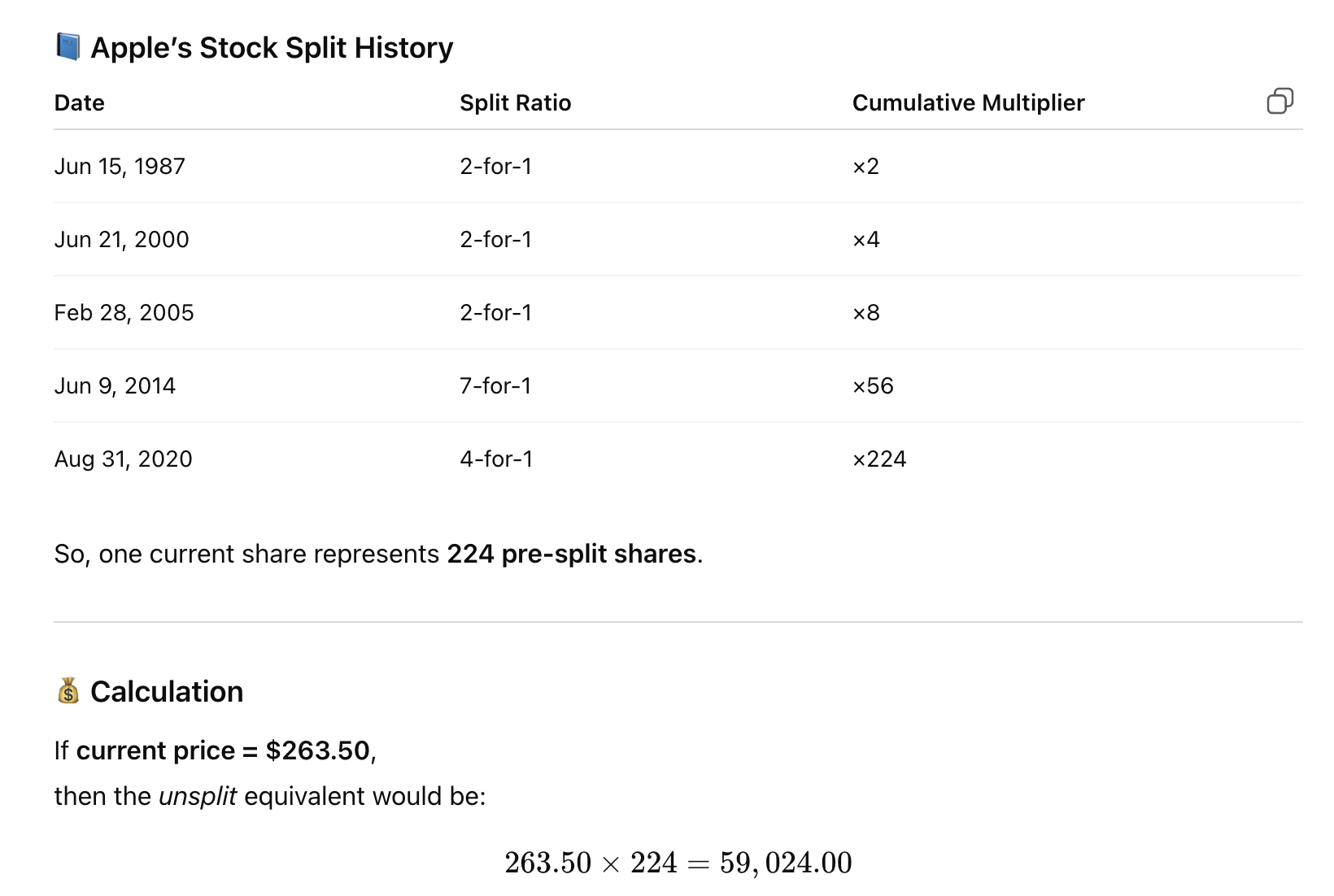Click the Jun 9, 2014 date cell
This screenshot has height=896, width=1334.
tap(115, 386)
